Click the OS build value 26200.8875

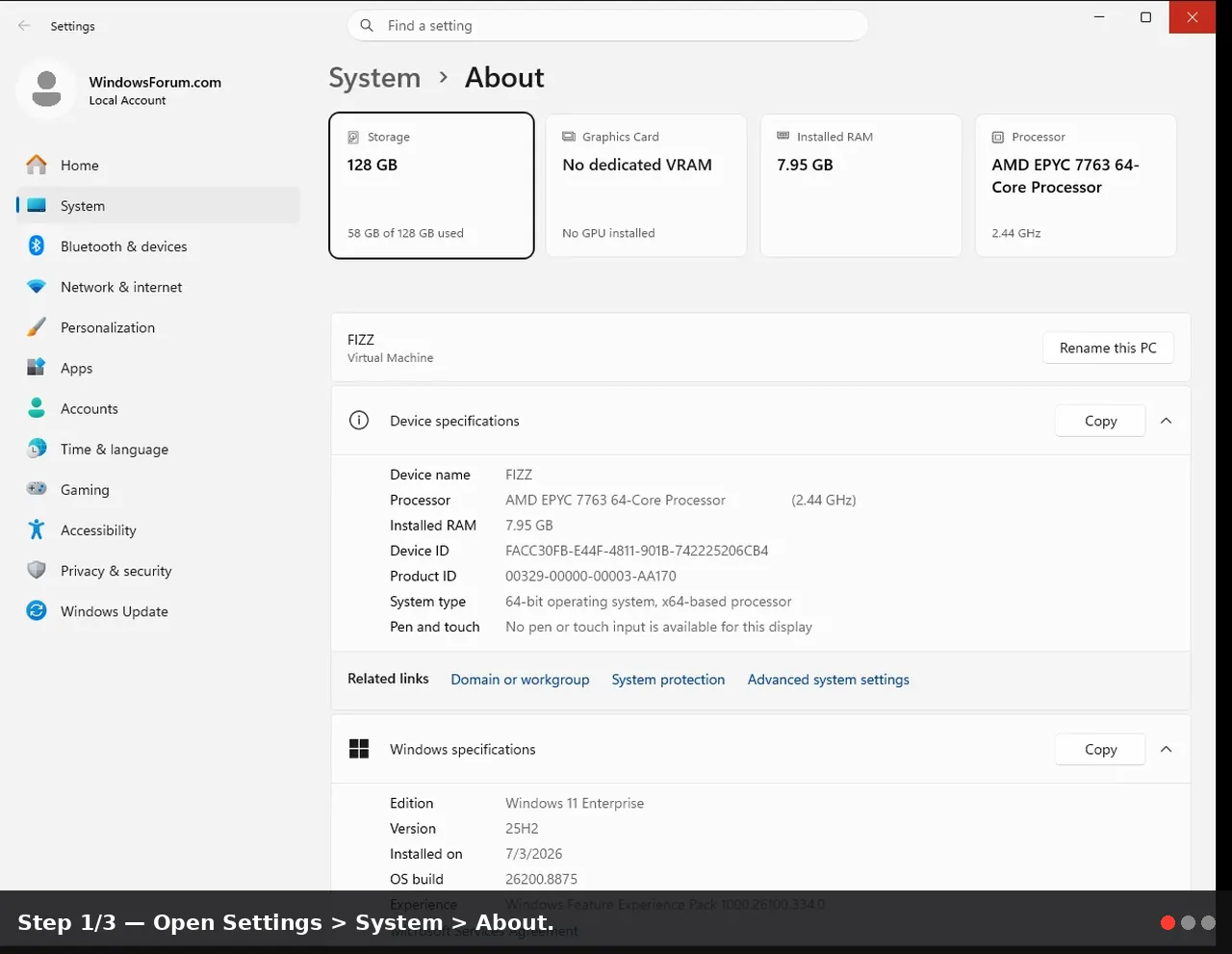pyautogui.click(x=542, y=879)
